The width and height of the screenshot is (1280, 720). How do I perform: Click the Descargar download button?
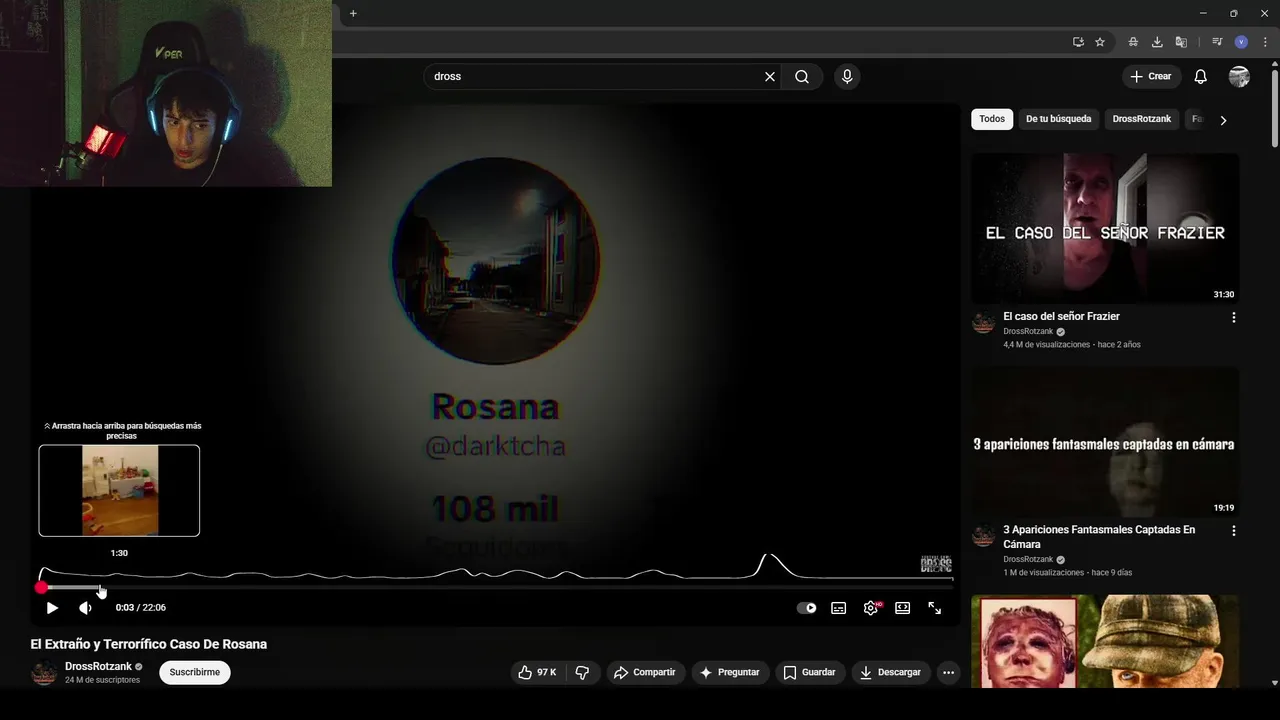point(891,673)
